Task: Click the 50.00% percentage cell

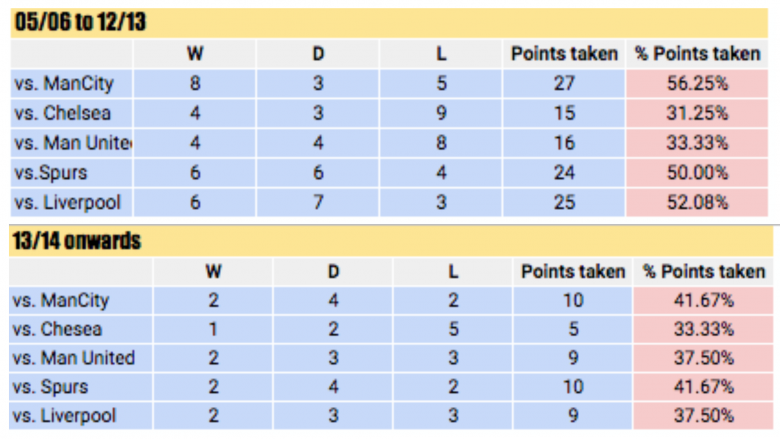Action: point(697,173)
